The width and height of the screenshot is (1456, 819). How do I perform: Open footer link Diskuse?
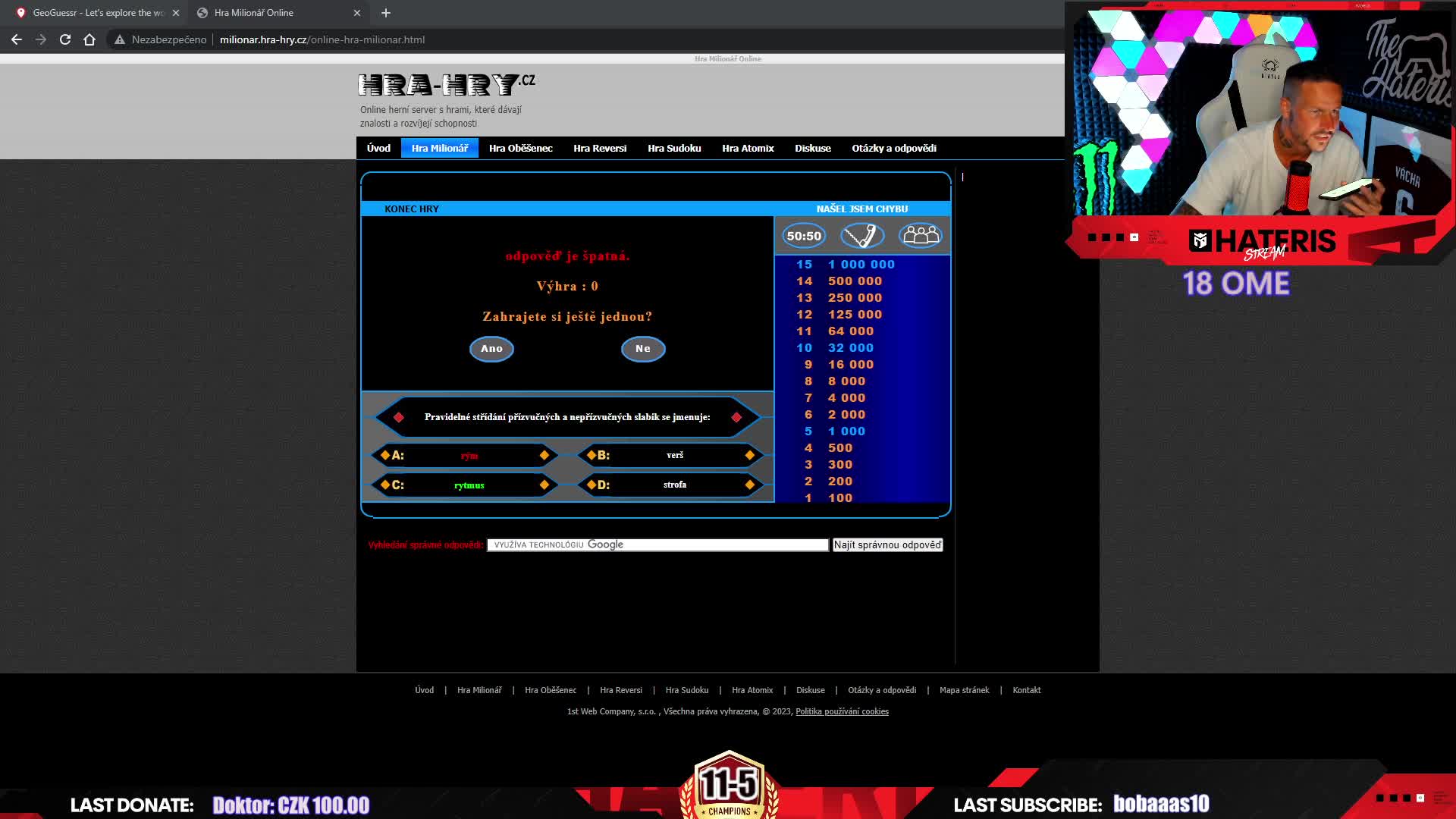811,690
